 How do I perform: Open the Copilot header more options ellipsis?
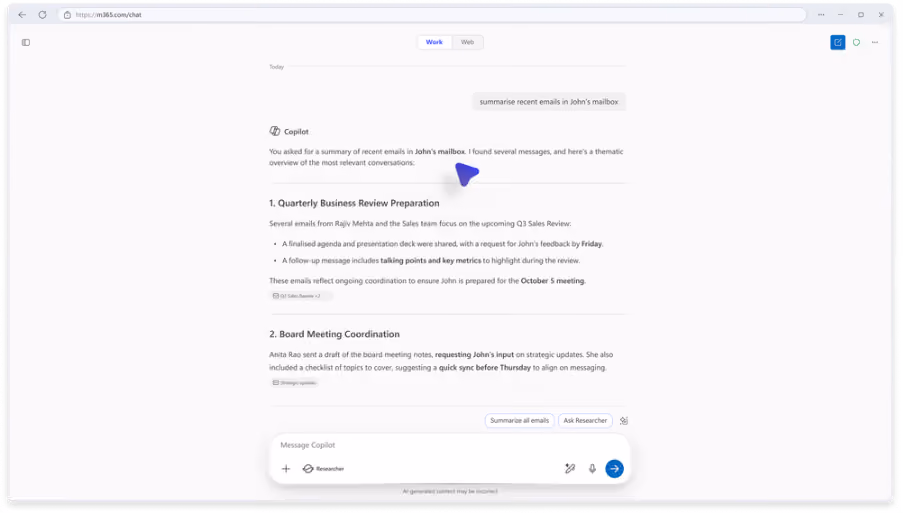(x=875, y=43)
